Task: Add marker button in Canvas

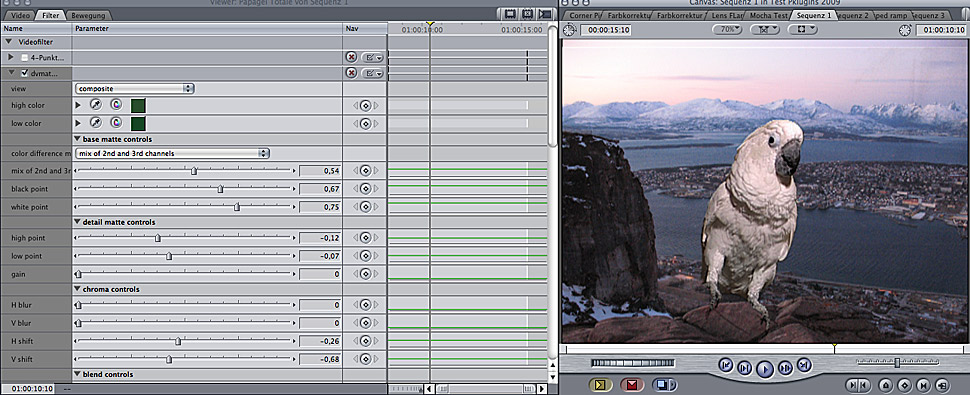Action: [x=886, y=385]
